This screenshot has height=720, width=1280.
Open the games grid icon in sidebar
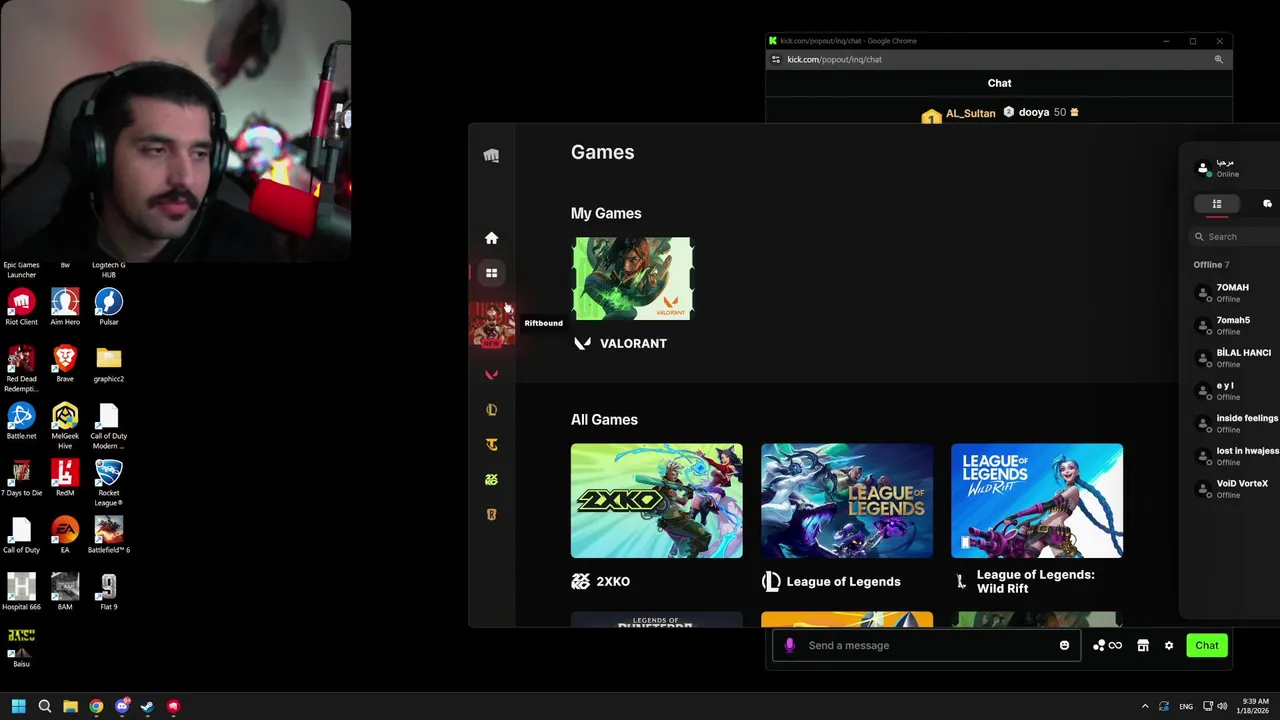click(491, 273)
